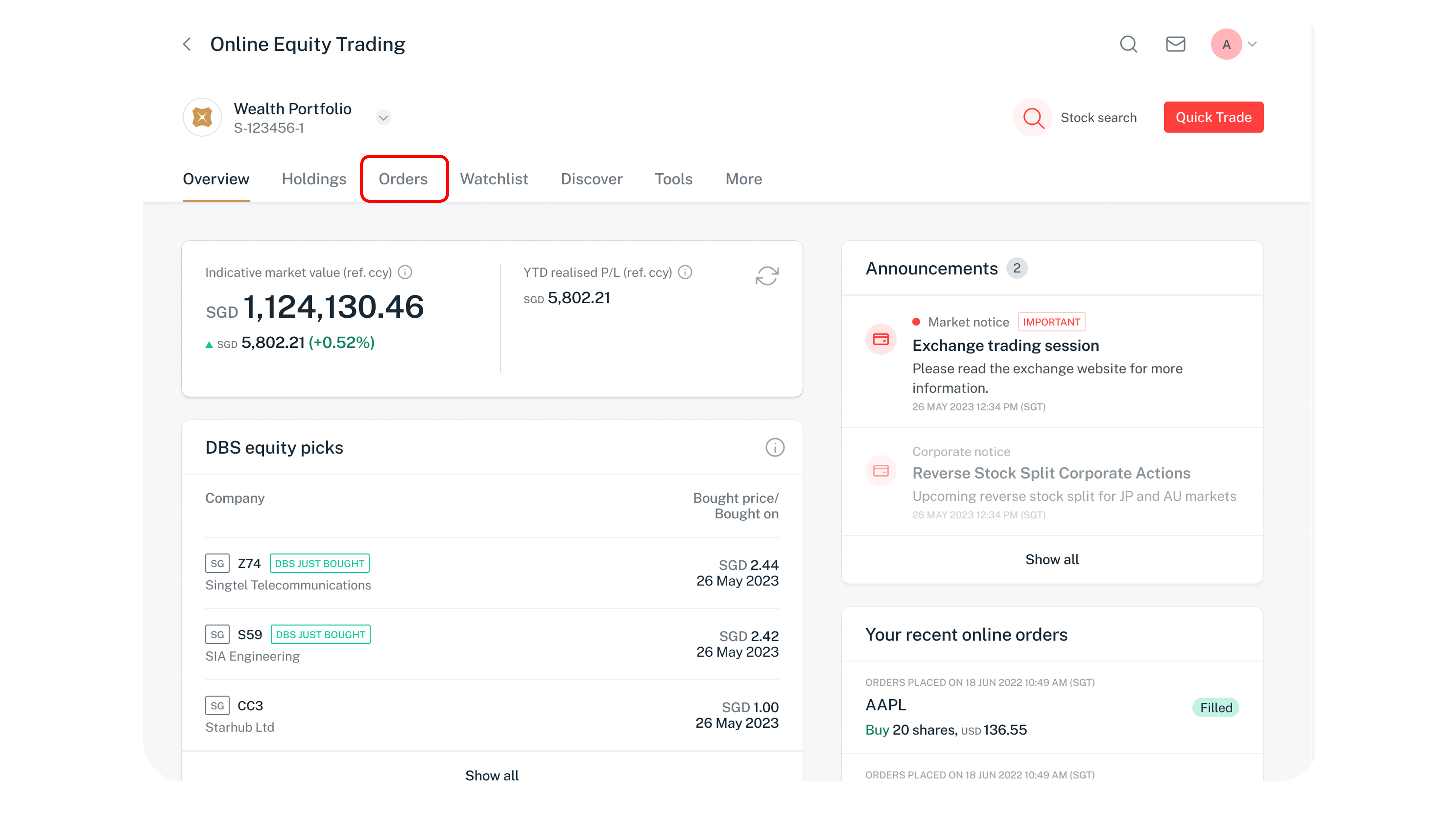Click the Filled status badge on AAPL
Image resolution: width=1456 pixels, height=839 pixels.
(x=1215, y=707)
